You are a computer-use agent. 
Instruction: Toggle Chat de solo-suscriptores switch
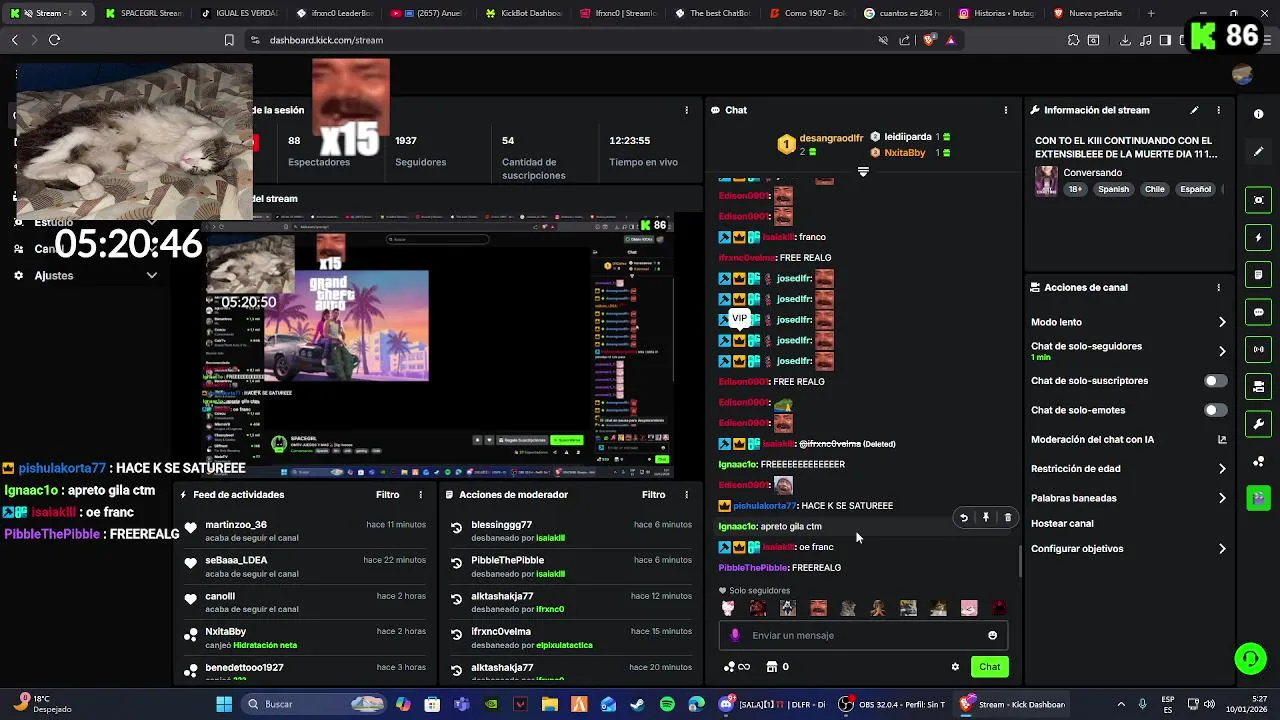[1215, 381]
